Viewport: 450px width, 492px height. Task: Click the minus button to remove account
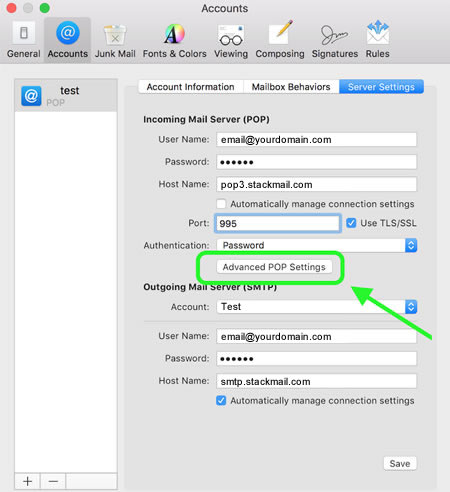click(53, 481)
